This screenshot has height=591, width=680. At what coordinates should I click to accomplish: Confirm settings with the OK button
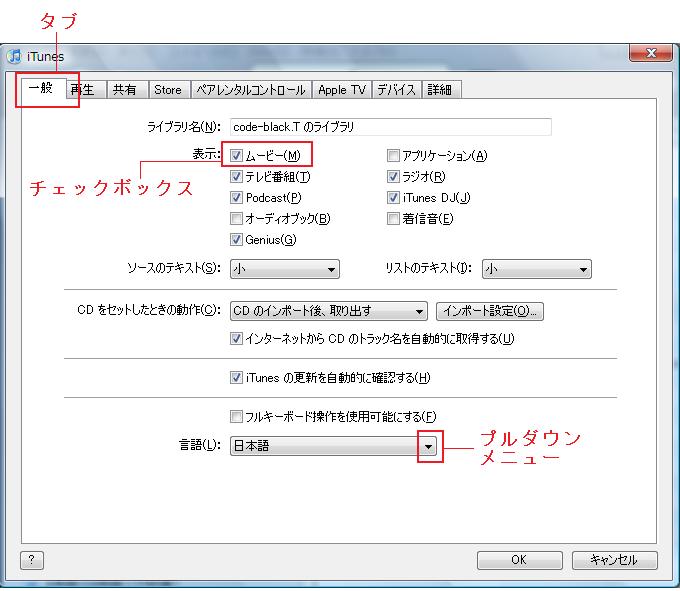(x=520, y=560)
